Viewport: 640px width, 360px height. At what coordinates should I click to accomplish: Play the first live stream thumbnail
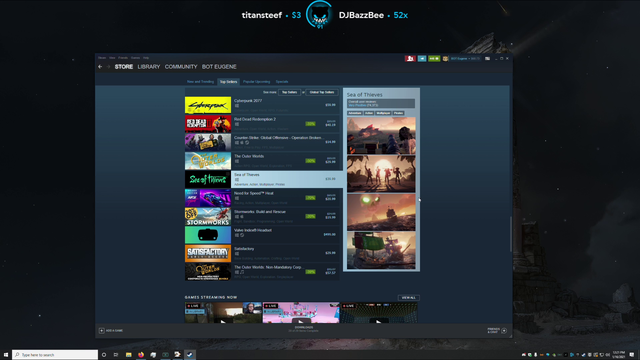[x=223, y=313]
